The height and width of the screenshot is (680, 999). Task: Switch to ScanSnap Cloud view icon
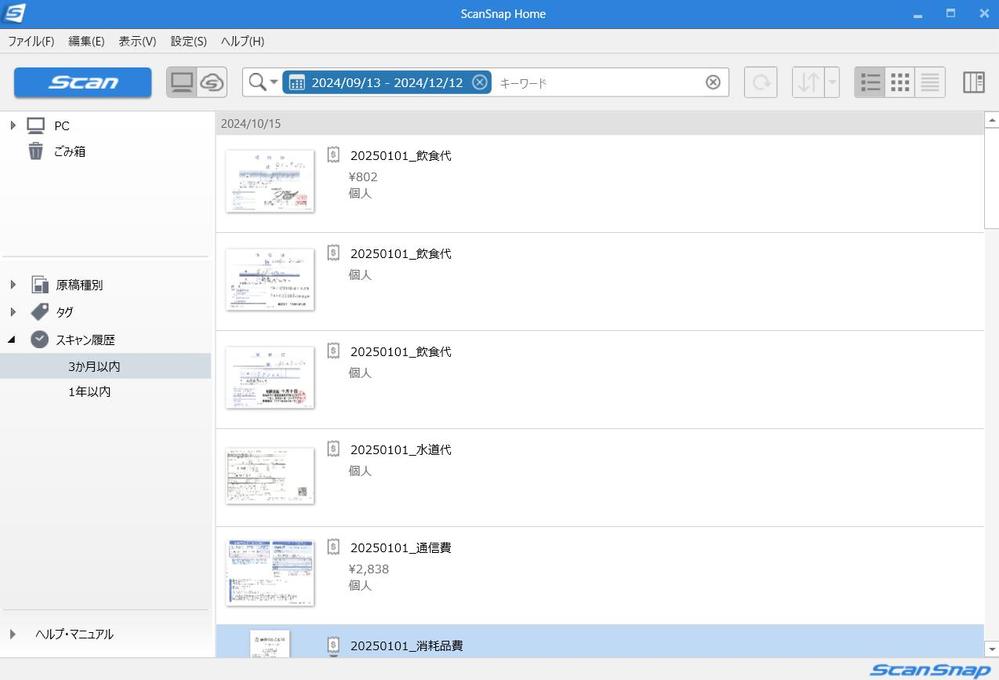[x=212, y=83]
